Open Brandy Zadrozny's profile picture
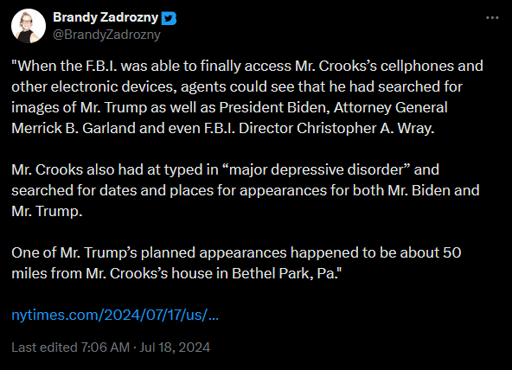This screenshot has width=512, height=370. click(28, 26)
